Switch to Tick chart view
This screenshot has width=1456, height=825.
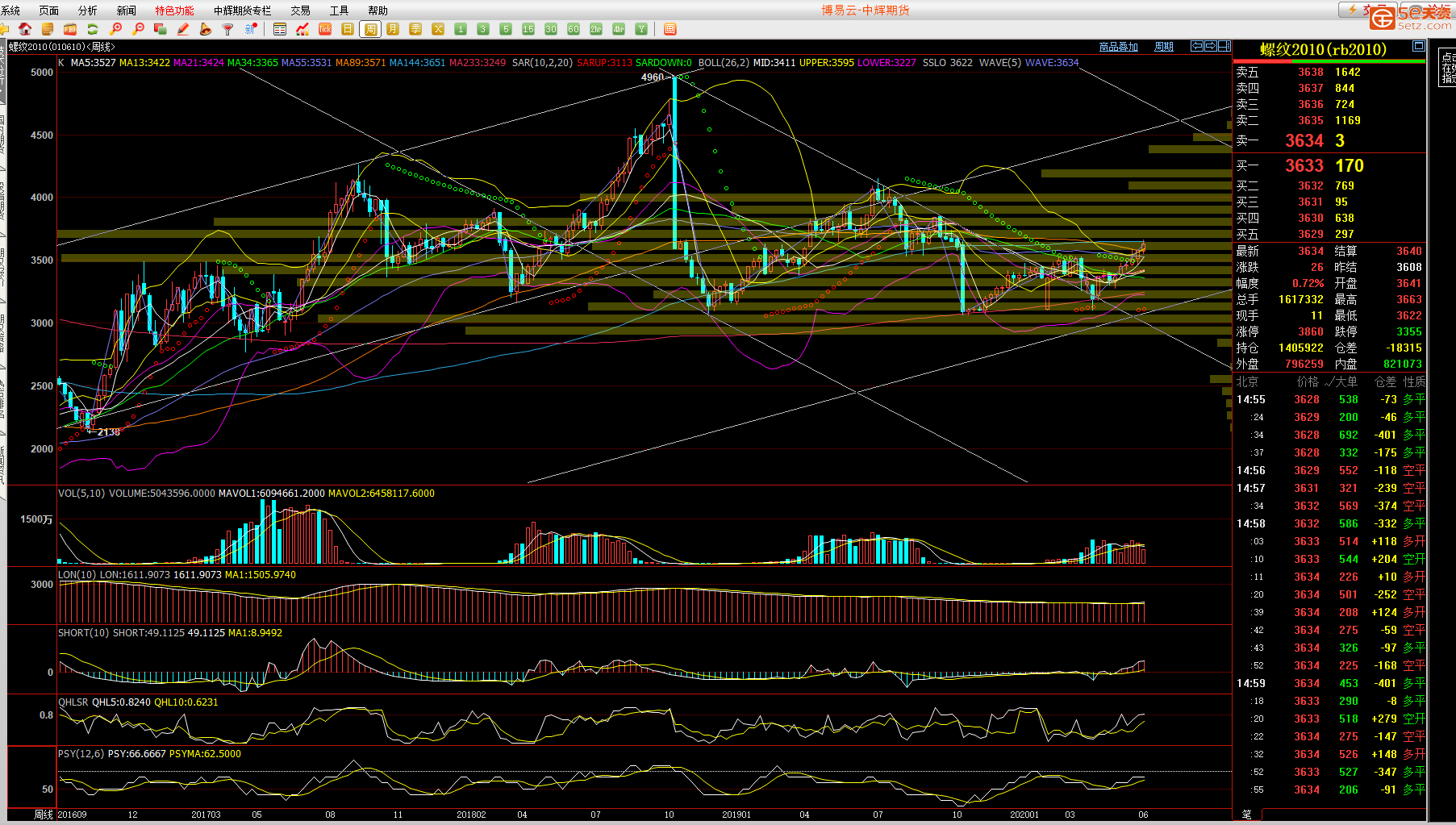[x=325, y=29]
